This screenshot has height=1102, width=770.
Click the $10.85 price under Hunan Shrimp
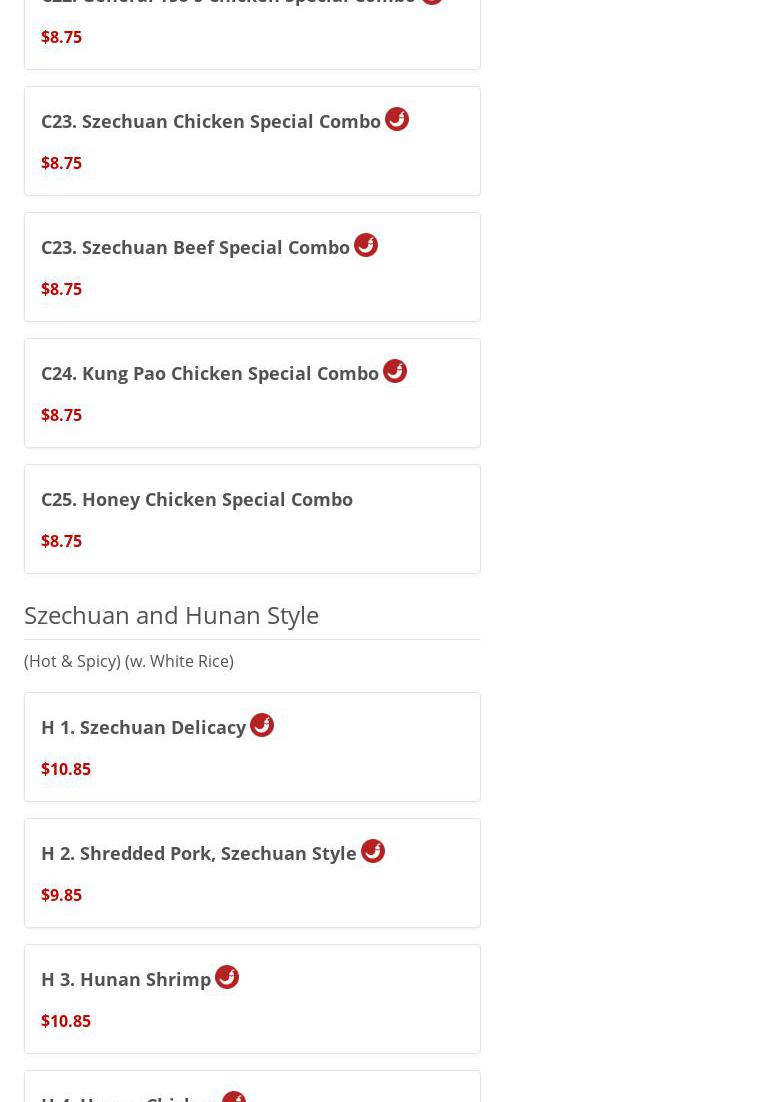tap(66, 1021)
